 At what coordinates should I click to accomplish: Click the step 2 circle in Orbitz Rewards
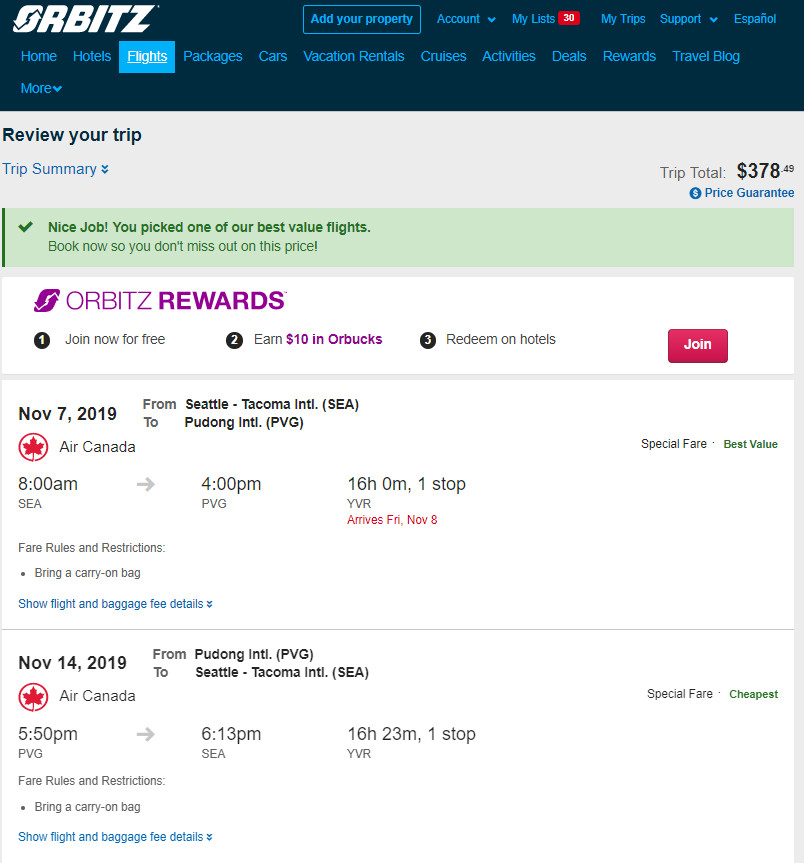(234, 340)
